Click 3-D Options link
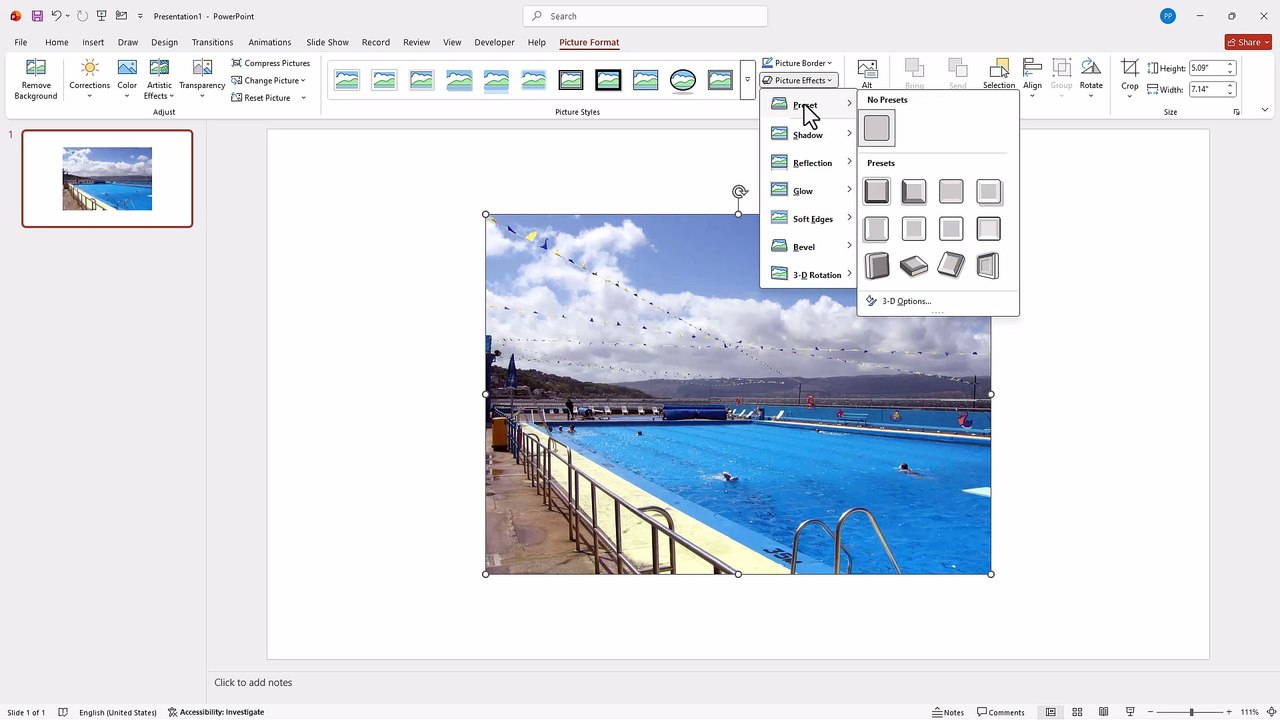Image resolution: width=1280 pixels, height=720 pixels. coord(898,301)
